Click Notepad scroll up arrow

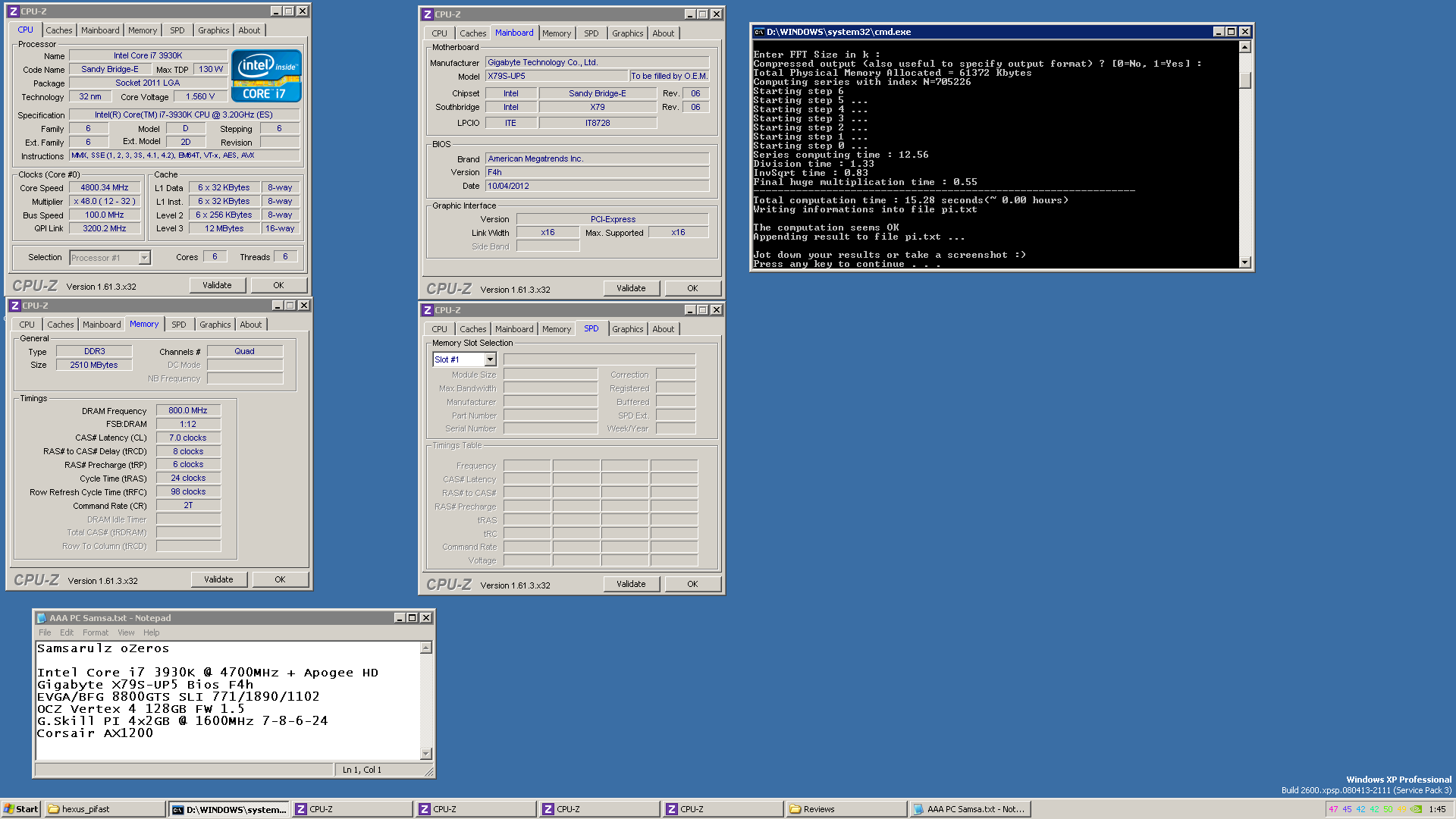425,648
